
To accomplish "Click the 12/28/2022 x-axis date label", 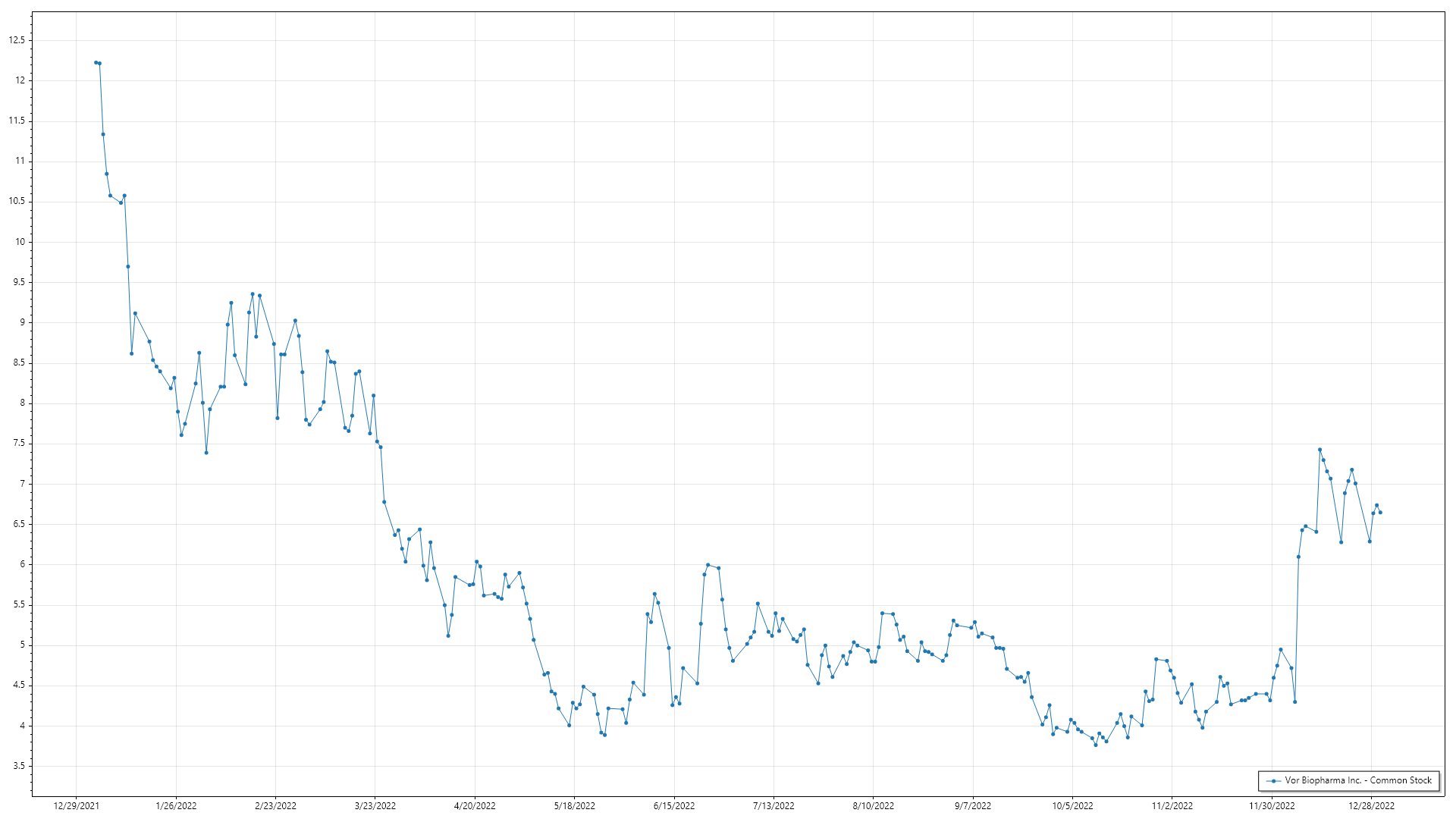I will (1371, 806).
